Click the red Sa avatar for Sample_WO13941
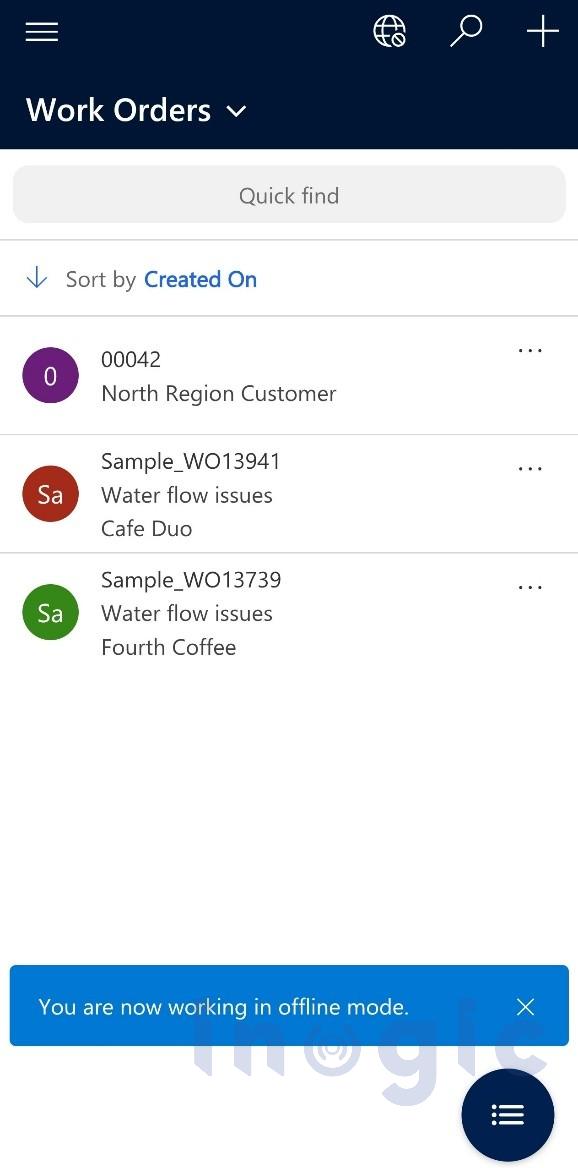The width and height of the screenshot is (578, 1168). pyautogui.click(x=50, y=493)
